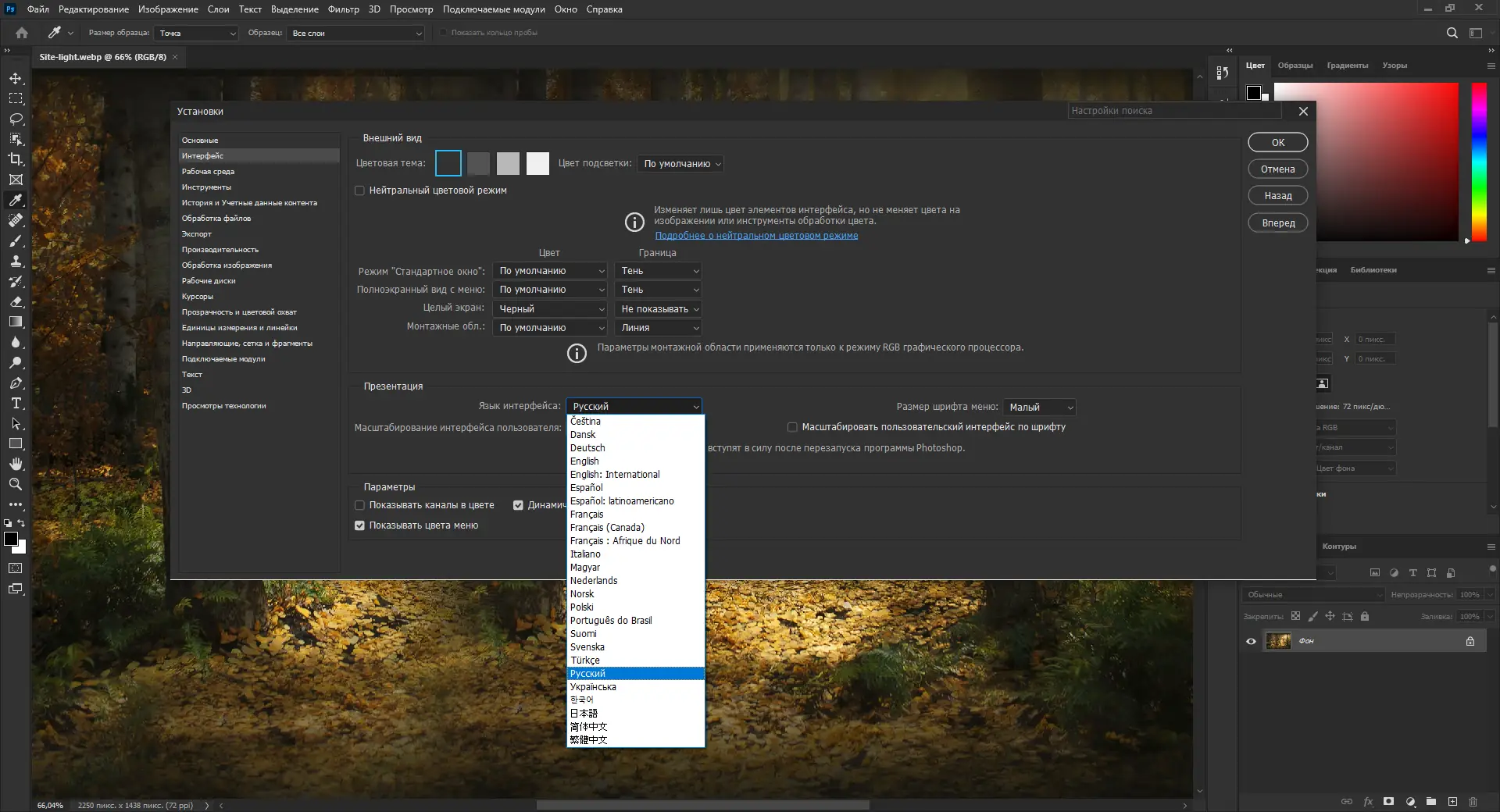Click the Вперед button
Viewport: 1500px width, 812px height.
tap(1278, 223)
